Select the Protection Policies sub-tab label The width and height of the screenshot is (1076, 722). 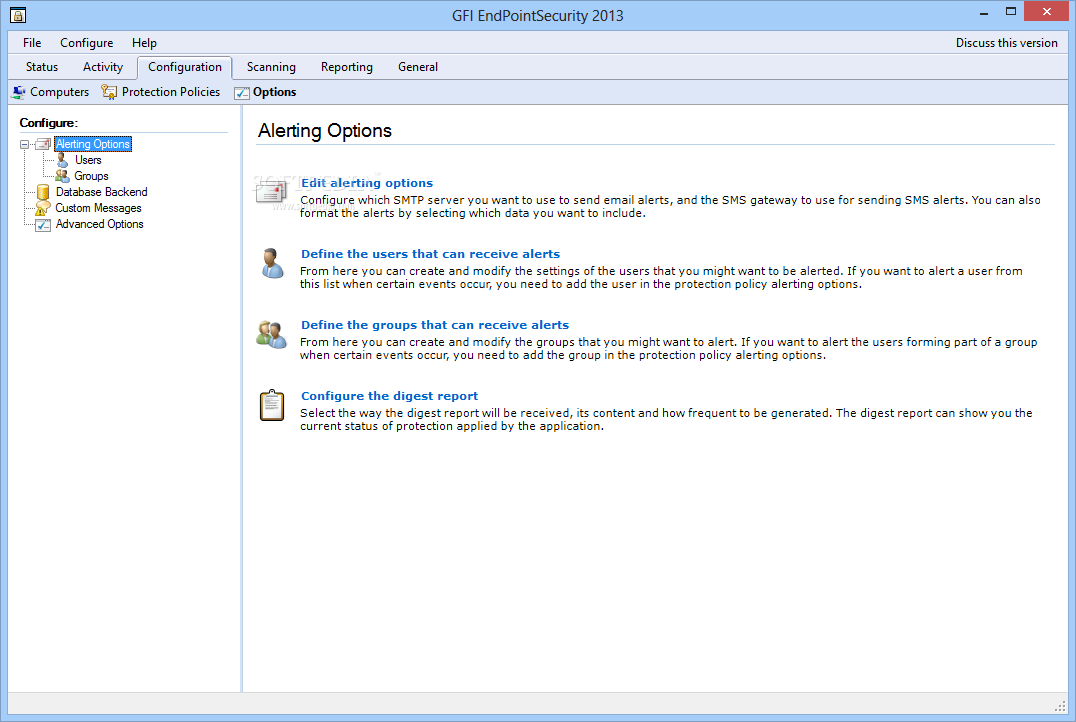(171, 92)
